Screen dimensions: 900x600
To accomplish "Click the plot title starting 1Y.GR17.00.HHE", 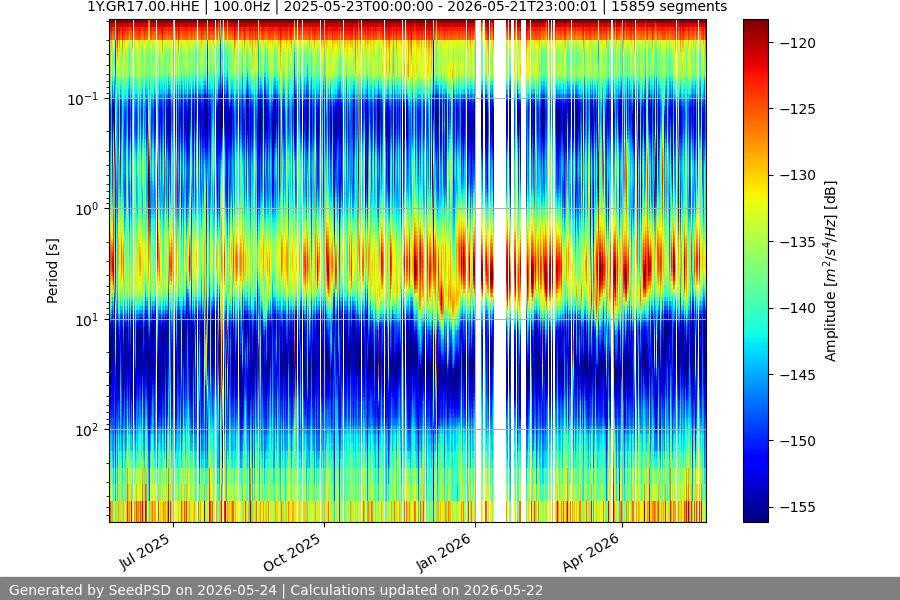I will point(407,7).
